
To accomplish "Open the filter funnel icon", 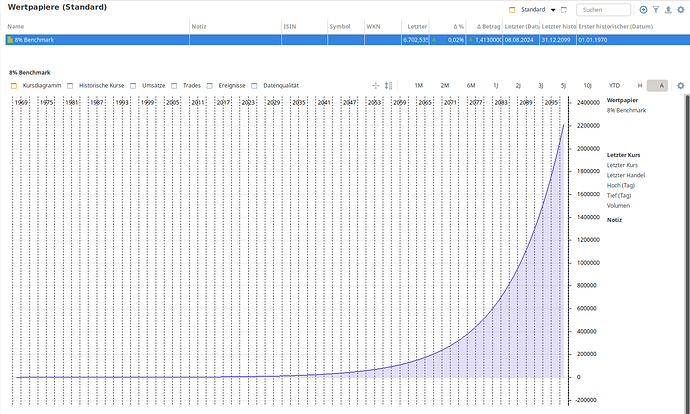I will (x=656, y=9).
